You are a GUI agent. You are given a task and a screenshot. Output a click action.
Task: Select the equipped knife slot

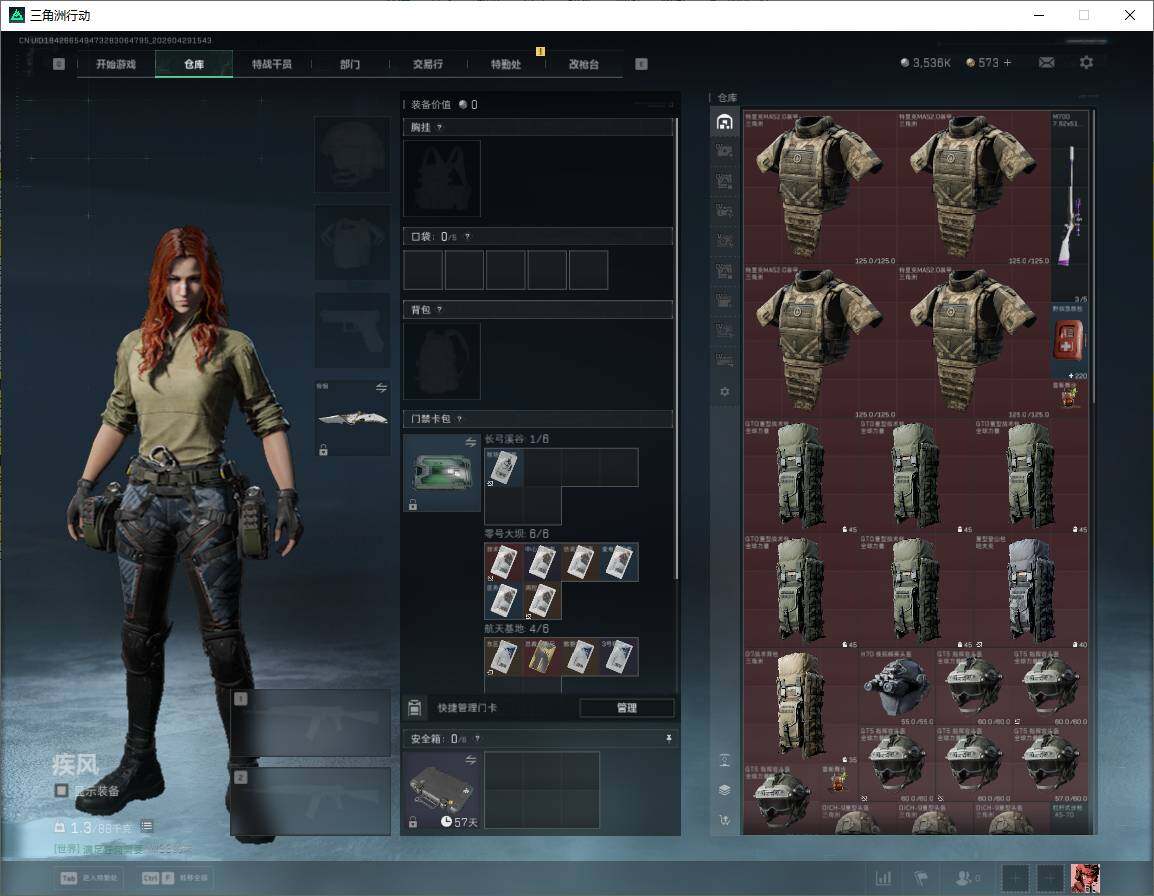coord(353,417)
